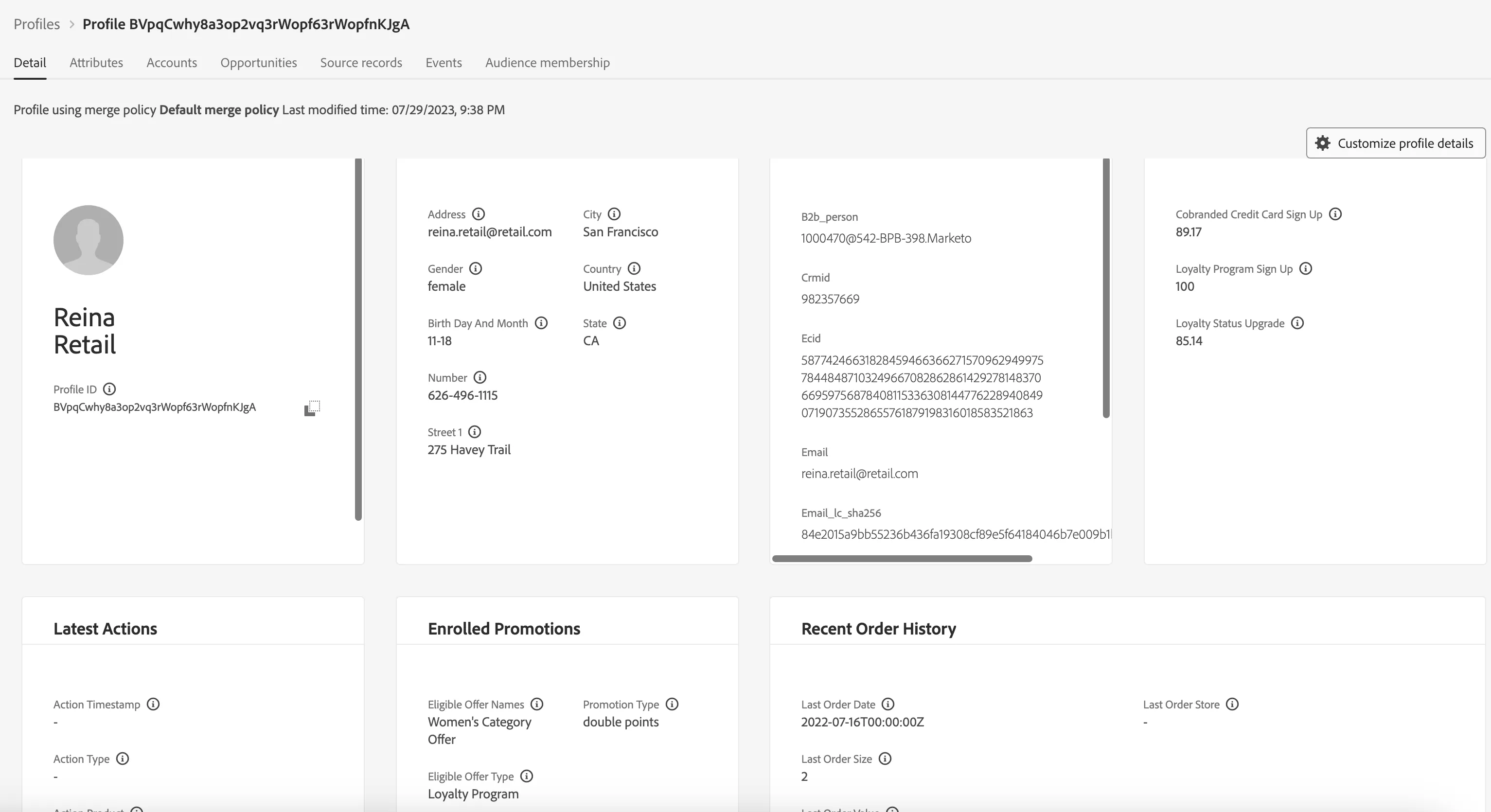Open the Audience membership tab

(547, 63)
